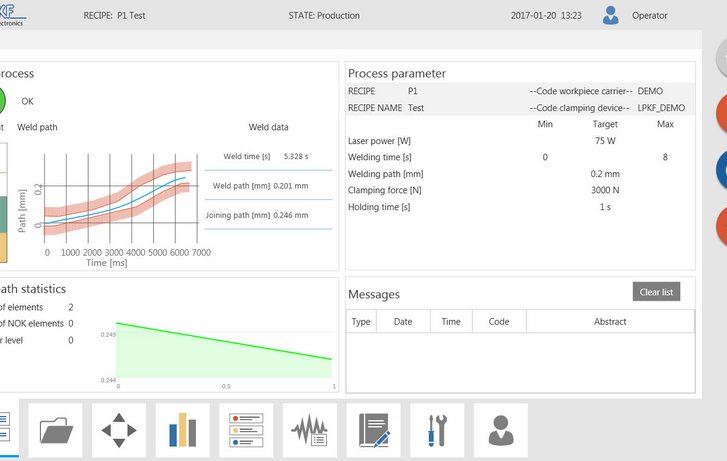The image size is (727, 461).
Task: Select the Type column header in Messages
Action: pyautogui.click(x=361, y=321)
